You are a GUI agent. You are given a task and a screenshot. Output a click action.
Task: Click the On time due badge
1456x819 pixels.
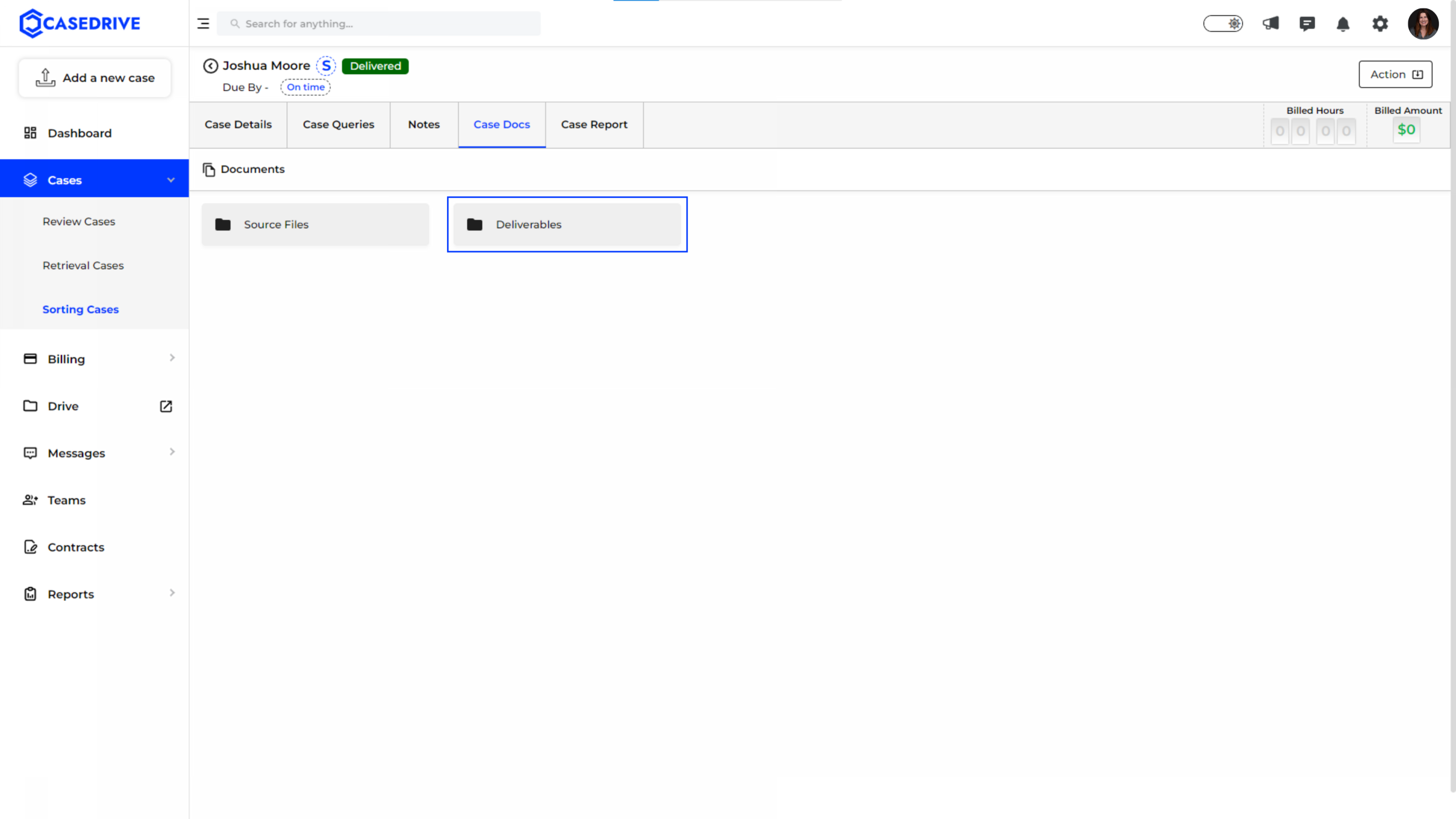pos(306,87)
